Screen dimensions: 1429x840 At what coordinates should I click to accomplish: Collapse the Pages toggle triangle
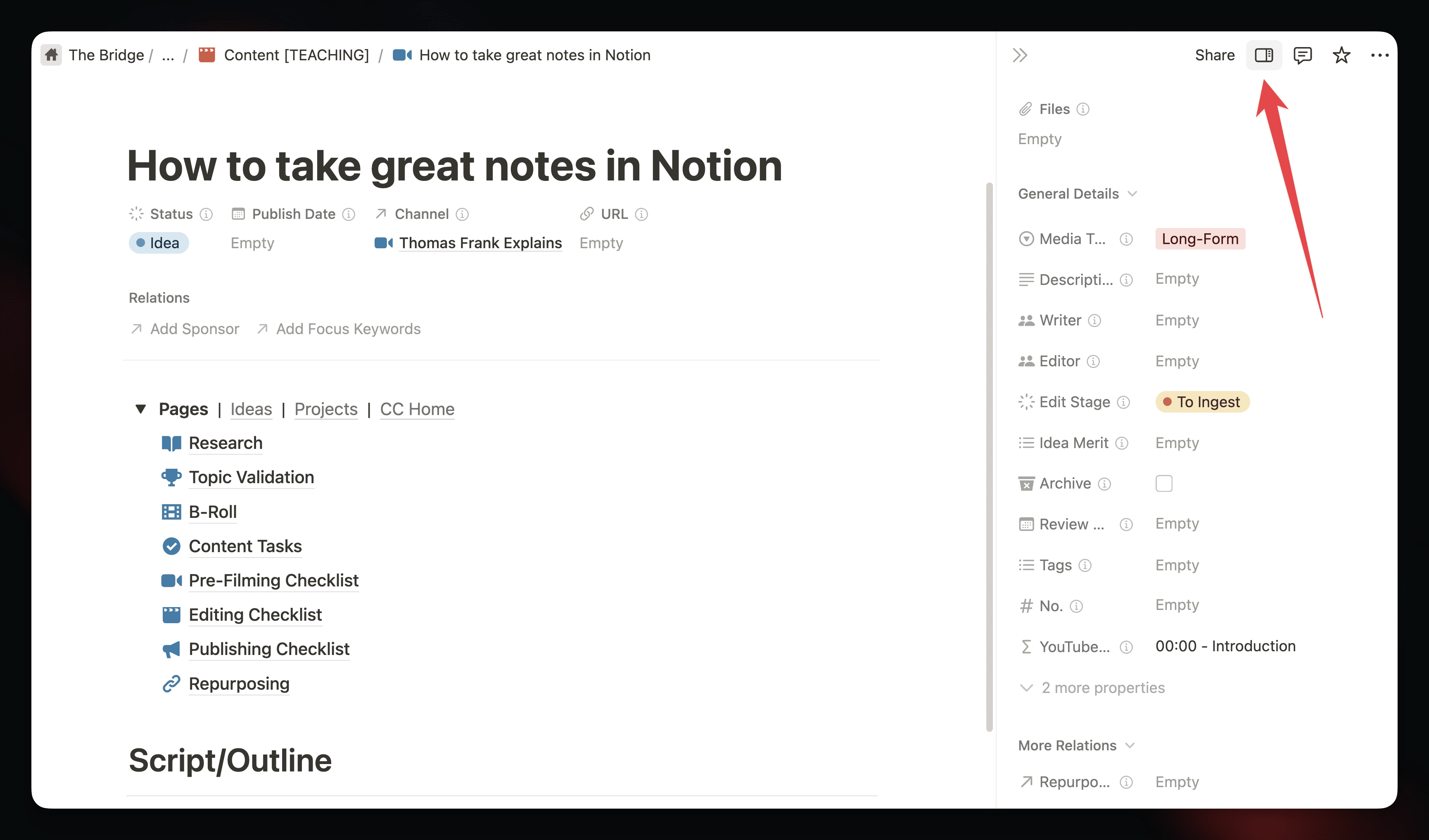pyautogui.click(x=141, y=408)
